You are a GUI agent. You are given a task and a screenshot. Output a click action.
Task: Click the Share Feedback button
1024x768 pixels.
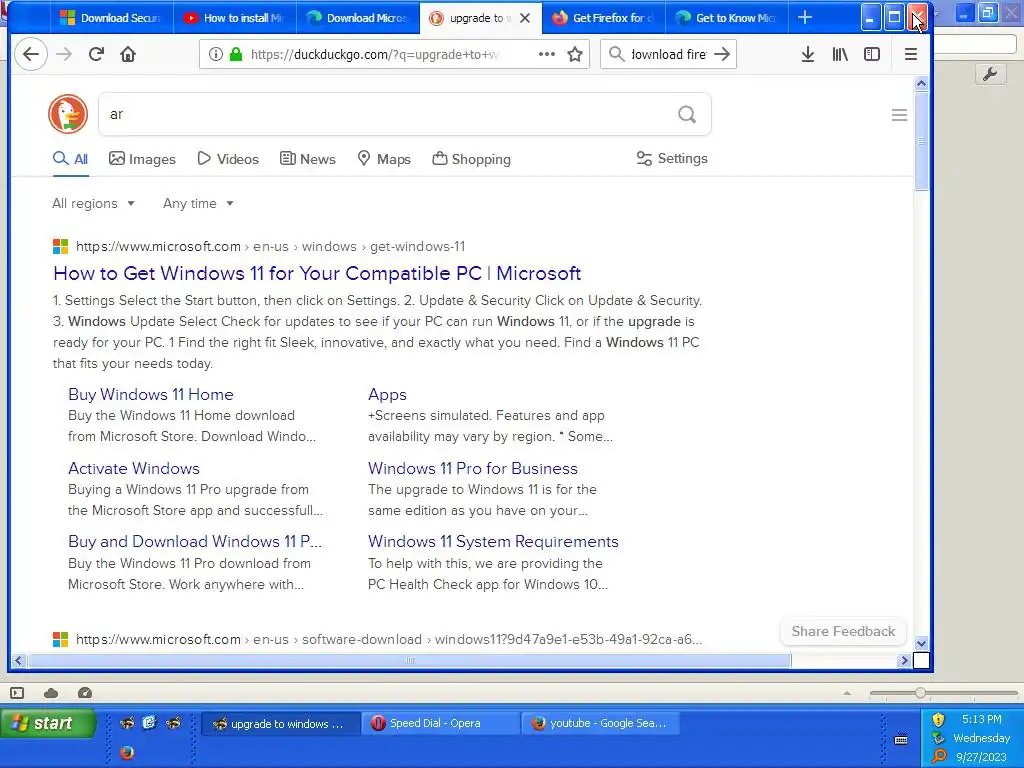pyautogui.click(x=843, y=632)
